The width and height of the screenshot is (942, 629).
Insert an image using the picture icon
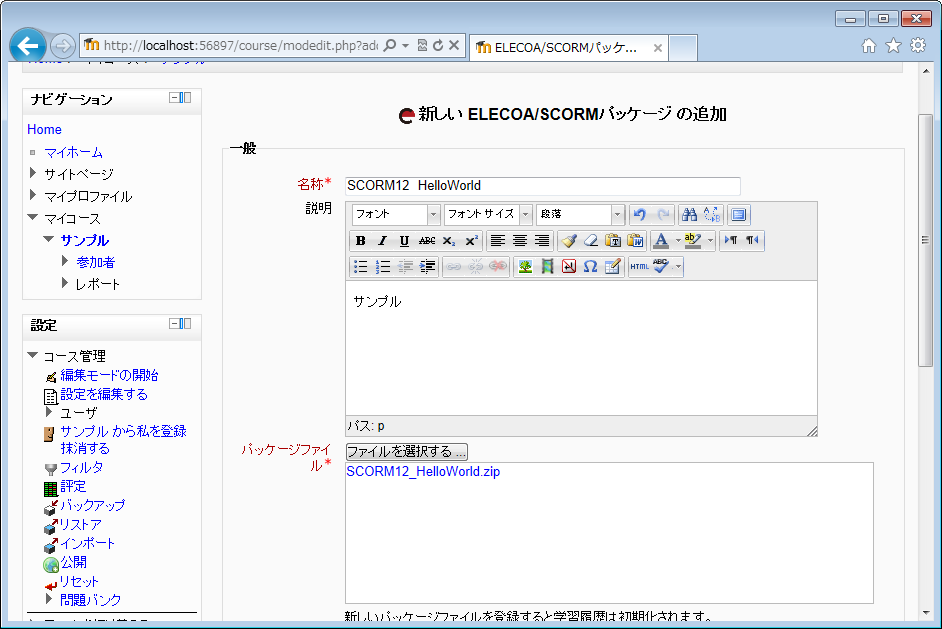(x=524, y=267)
